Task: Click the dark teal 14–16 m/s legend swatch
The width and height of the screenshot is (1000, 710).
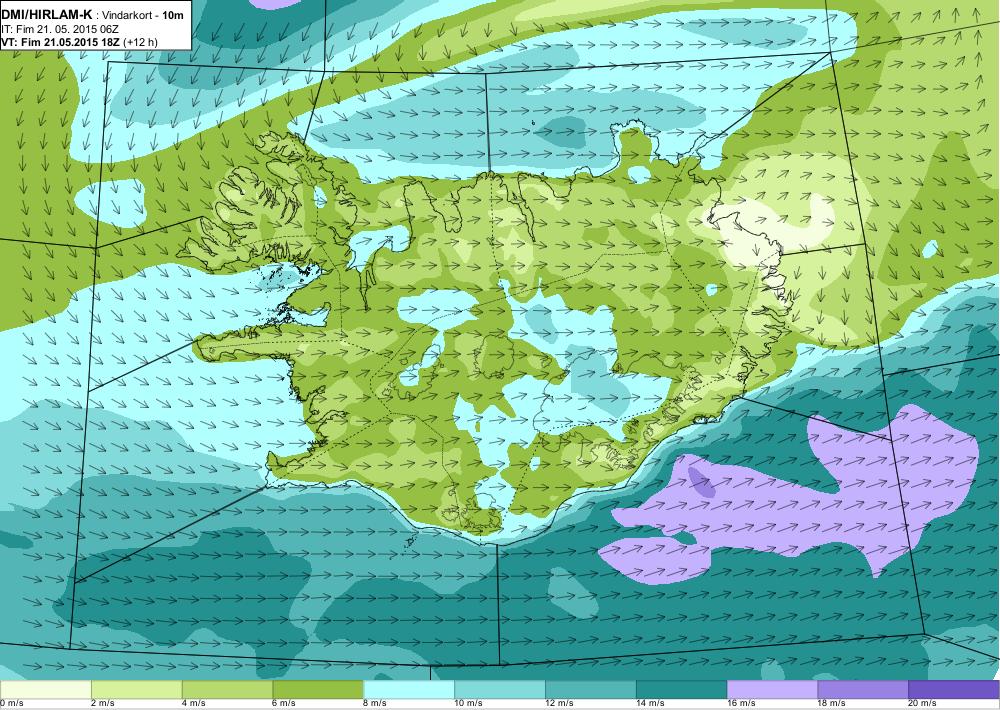Action: pyautogui.click(x=681, y=690)
